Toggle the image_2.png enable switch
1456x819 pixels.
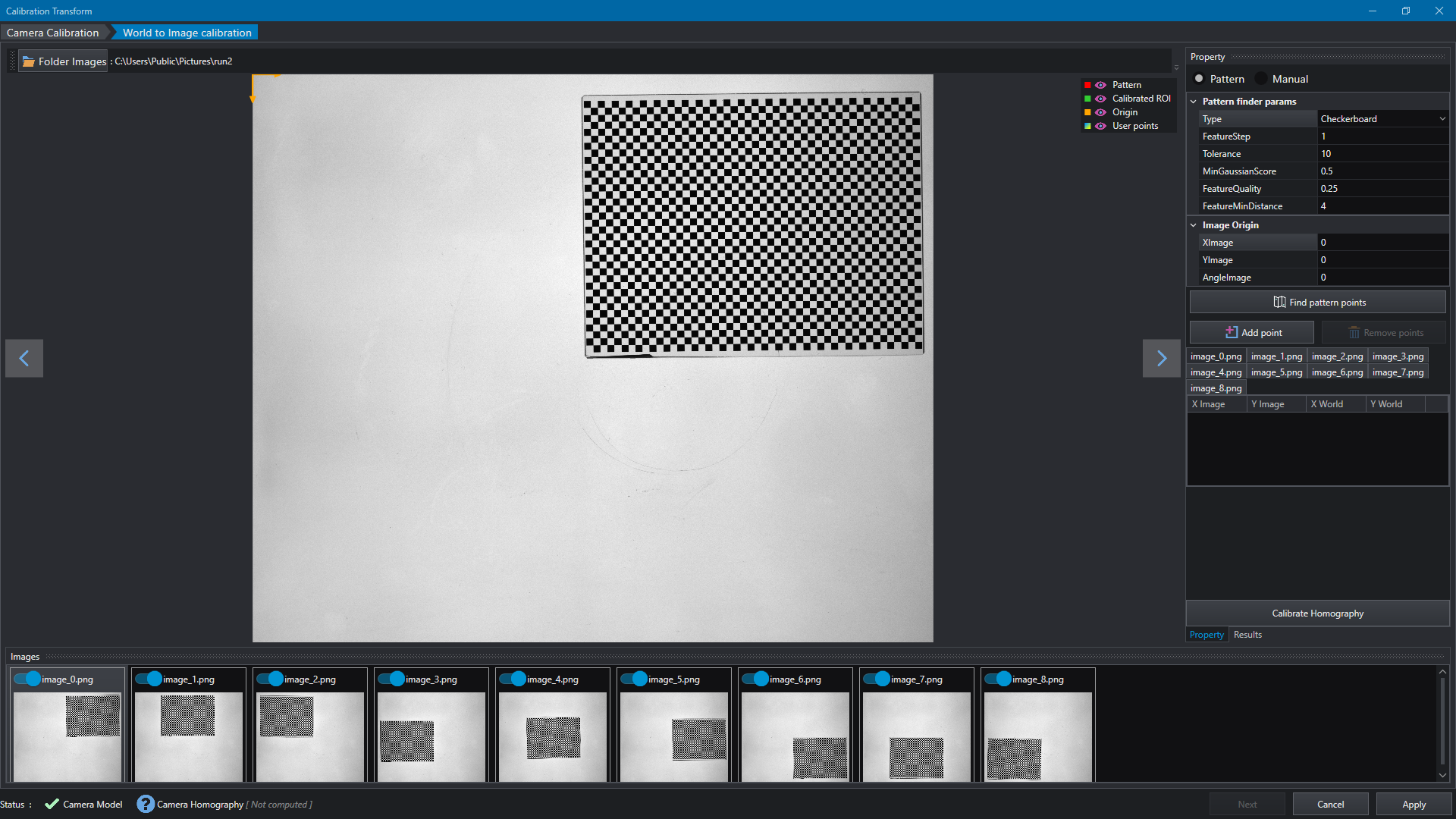click(270, 679)
